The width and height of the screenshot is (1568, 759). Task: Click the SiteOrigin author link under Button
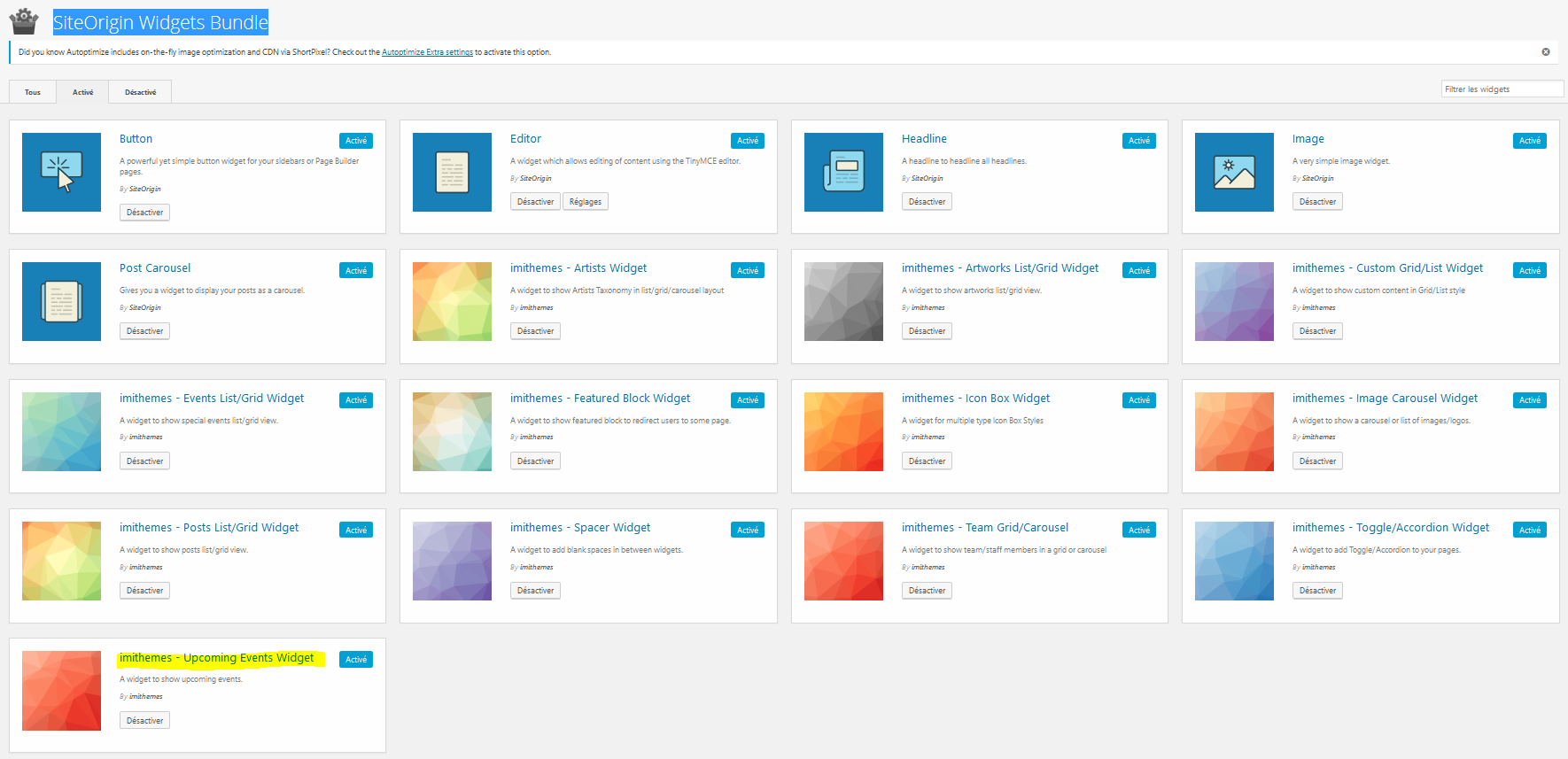click(145, 189)
